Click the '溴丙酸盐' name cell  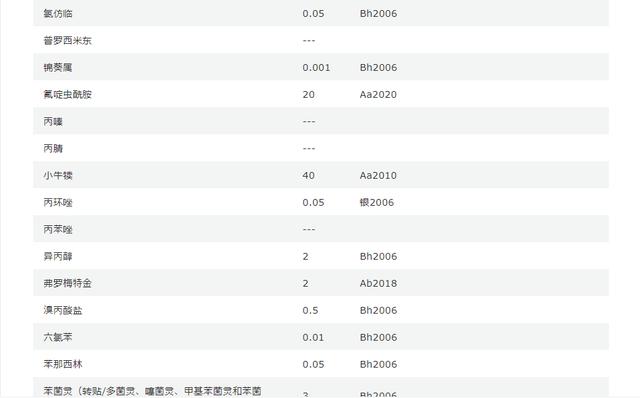(x=62, y=310)
